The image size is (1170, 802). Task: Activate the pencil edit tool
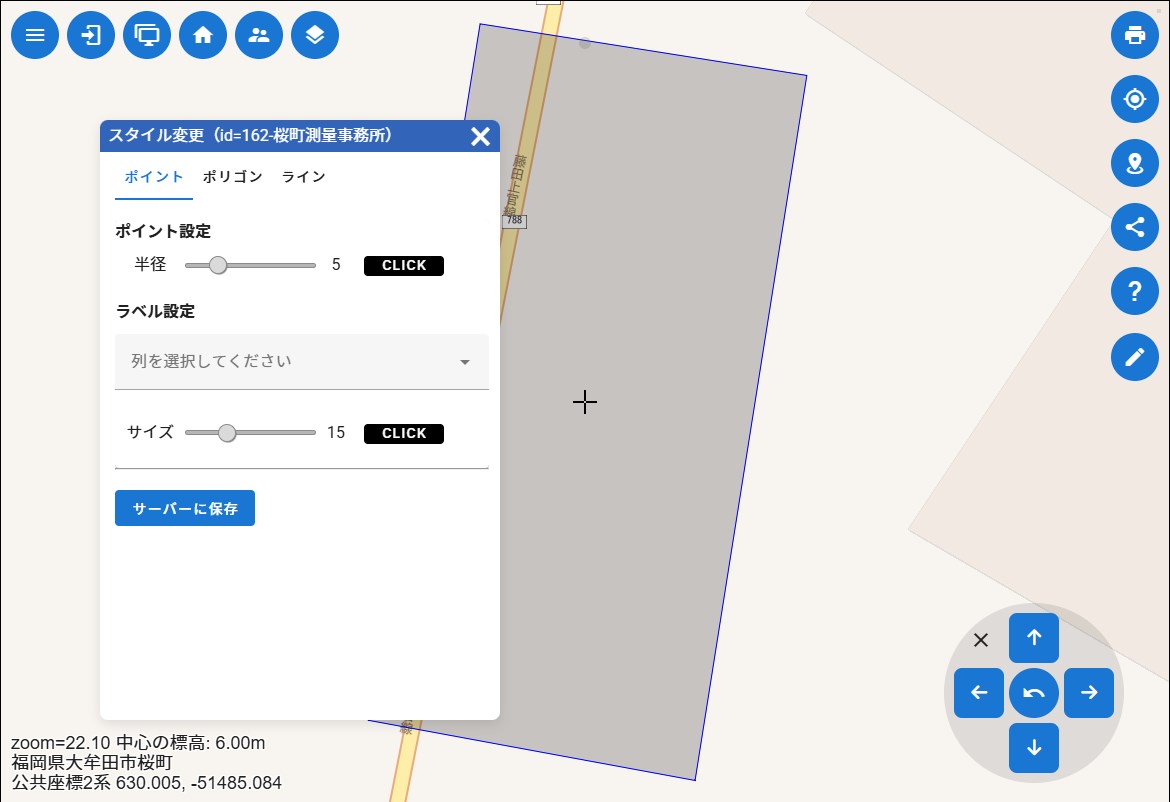[1135, 356]
